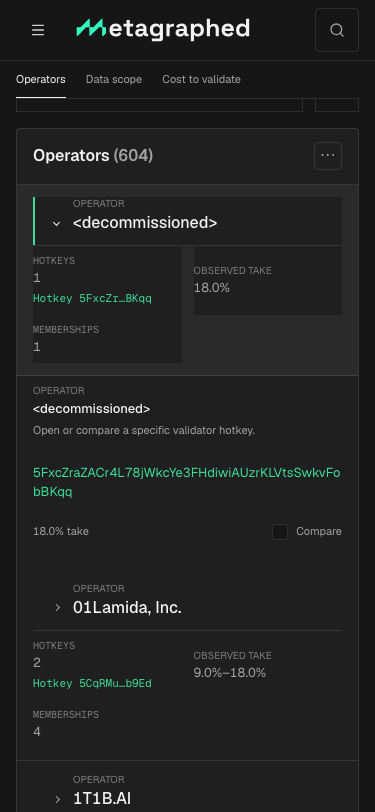Screen dimensions: 375x812
Task: Open the full 5FxcZraZACr4L78j validator hotkey link
Action: tap(186, 482)
